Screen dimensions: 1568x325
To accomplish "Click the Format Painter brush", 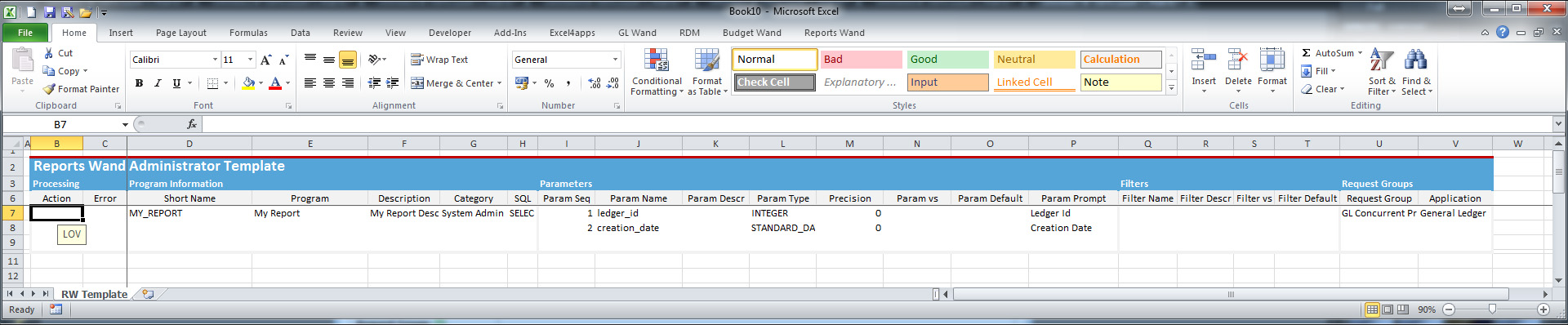I will click(49, 89).
